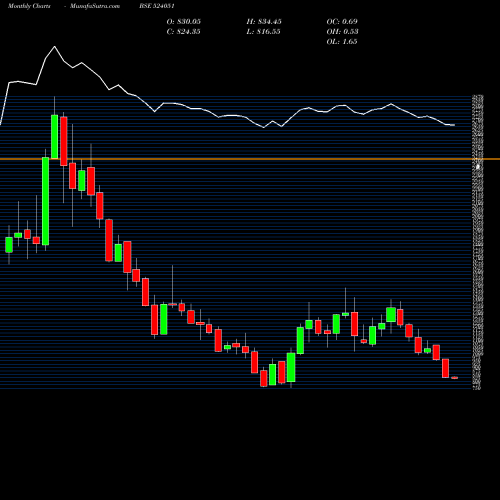Click the open price value O: 830.05

(x=184, y=22)
